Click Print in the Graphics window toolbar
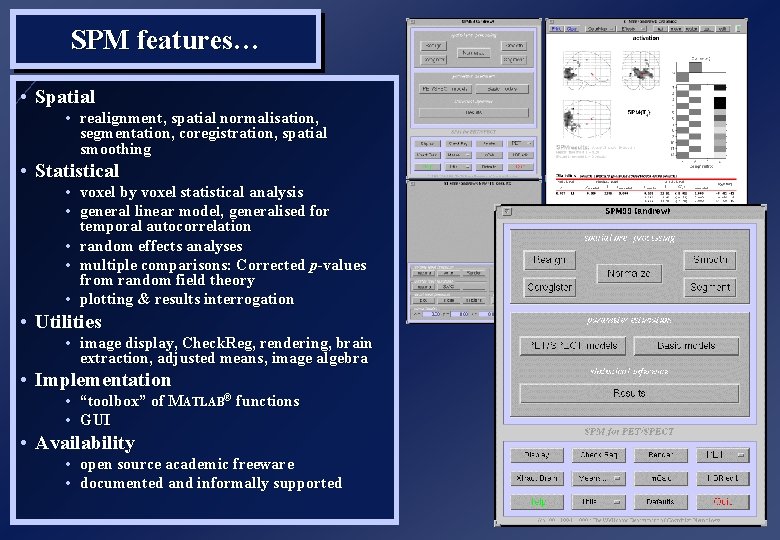The height and width of the screenshot is (540, 780). 556,29
